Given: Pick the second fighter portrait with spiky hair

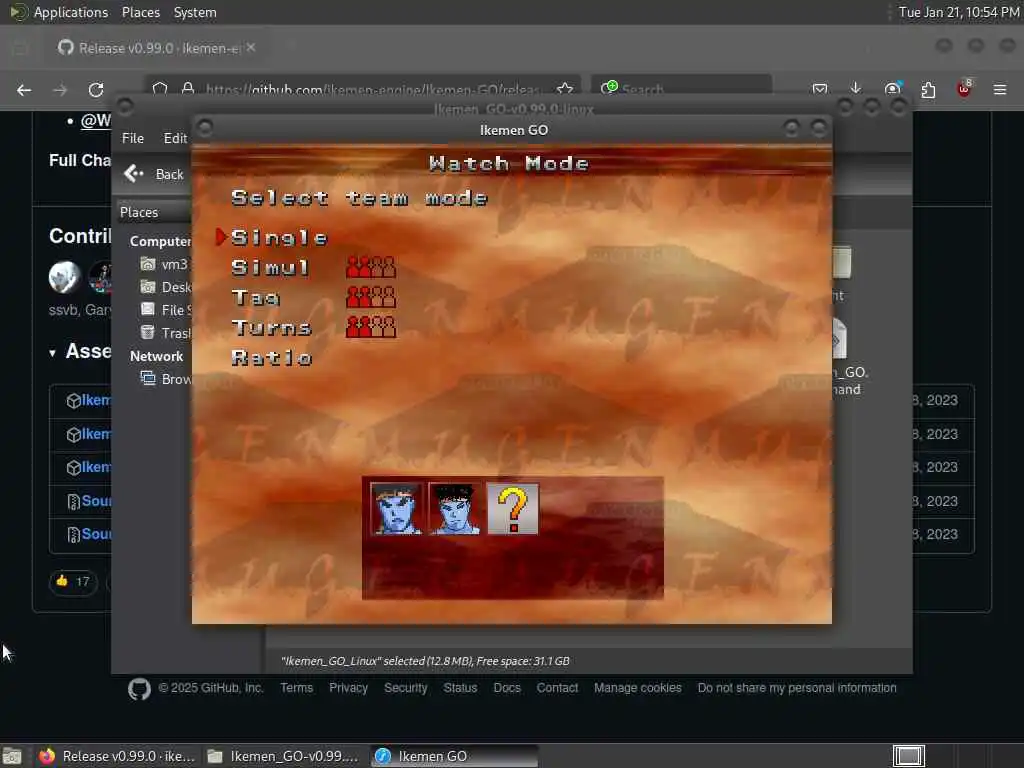Looking at the screenshot, I should tap(454, 509).
